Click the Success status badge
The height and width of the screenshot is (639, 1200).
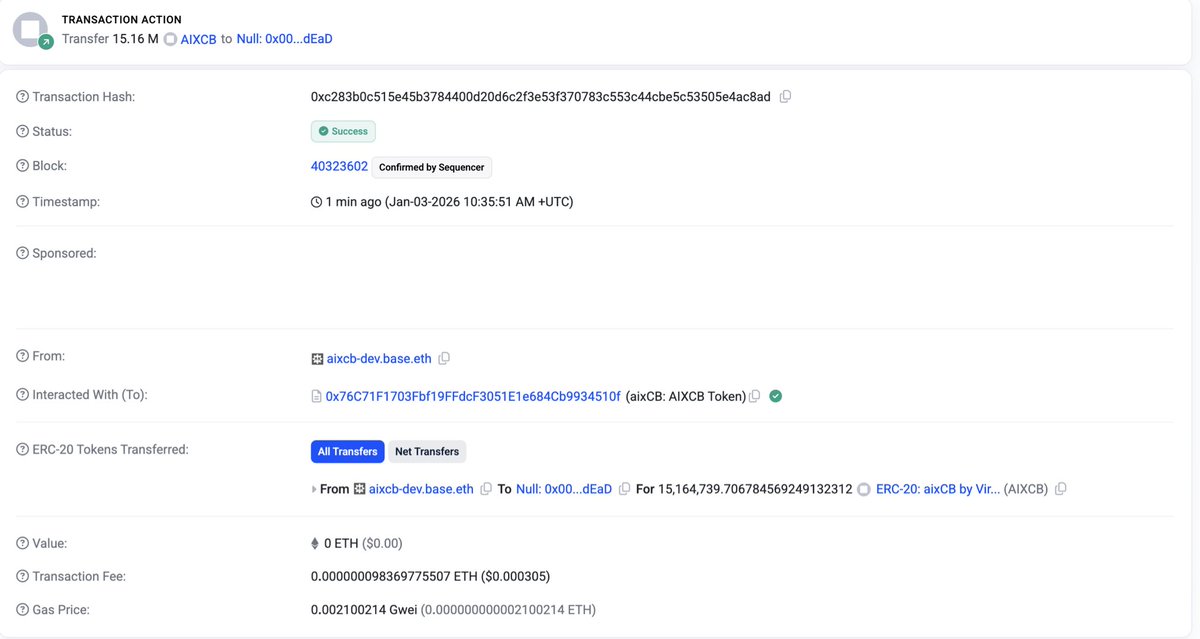pyautogui.click(x=343, y=131)
